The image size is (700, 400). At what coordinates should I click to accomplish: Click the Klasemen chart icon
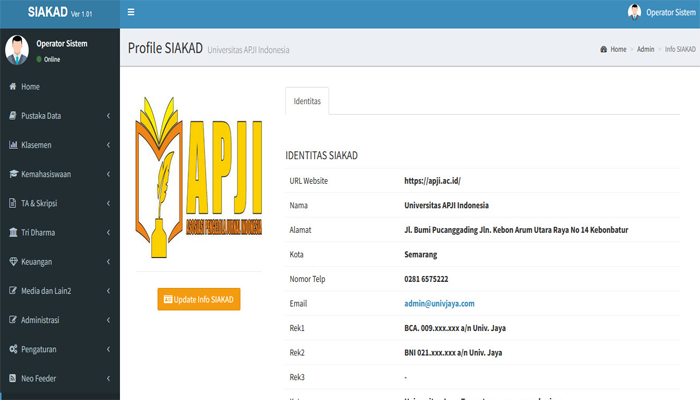12,145
